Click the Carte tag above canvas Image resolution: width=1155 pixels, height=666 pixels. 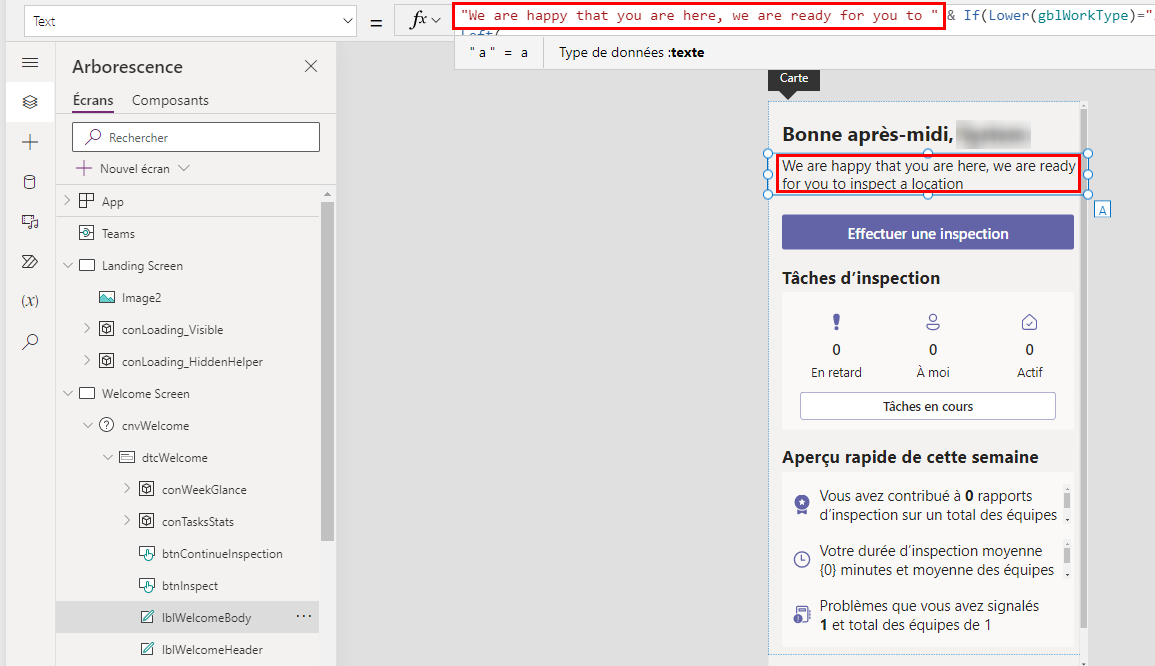click(793, 78)
